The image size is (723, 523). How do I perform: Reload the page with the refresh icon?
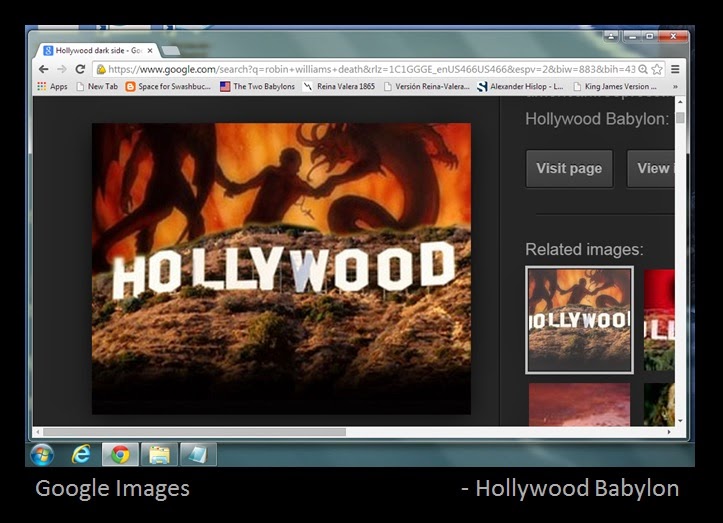point(80,69)
